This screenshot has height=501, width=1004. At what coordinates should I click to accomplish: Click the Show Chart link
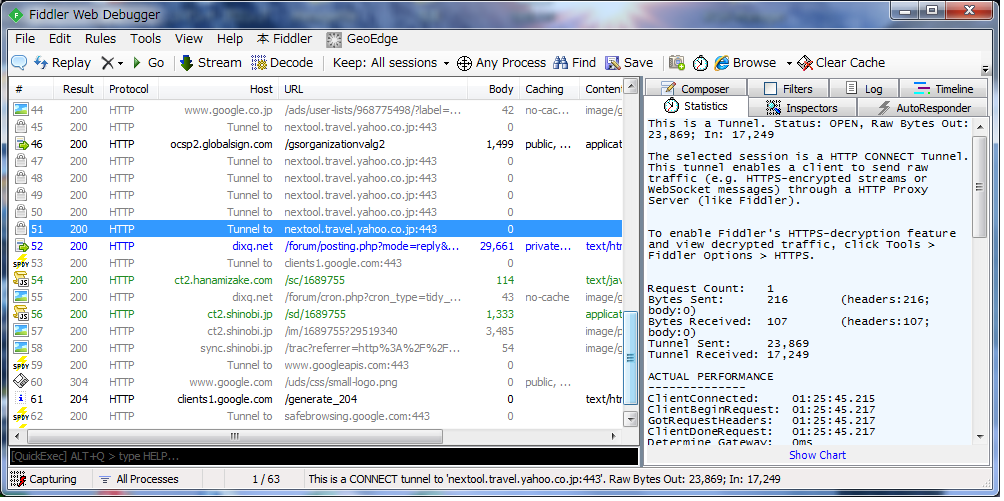pyautogui.click(x=817, y=455)
